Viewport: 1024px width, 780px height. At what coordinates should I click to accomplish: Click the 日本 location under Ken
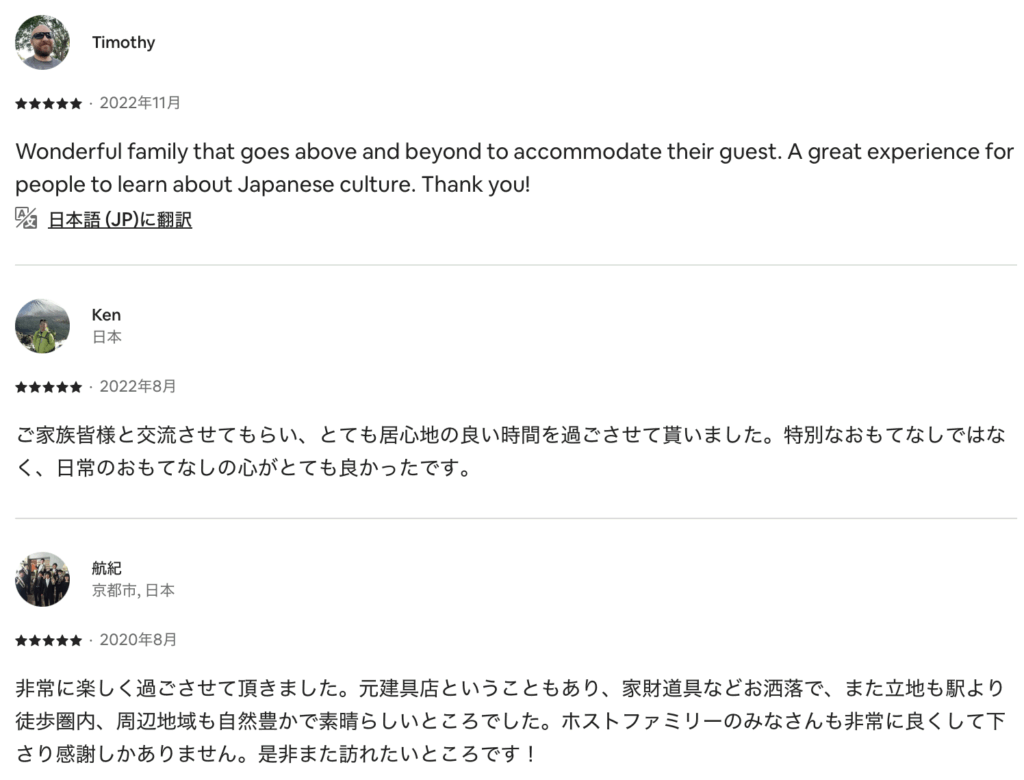[107, 337]
